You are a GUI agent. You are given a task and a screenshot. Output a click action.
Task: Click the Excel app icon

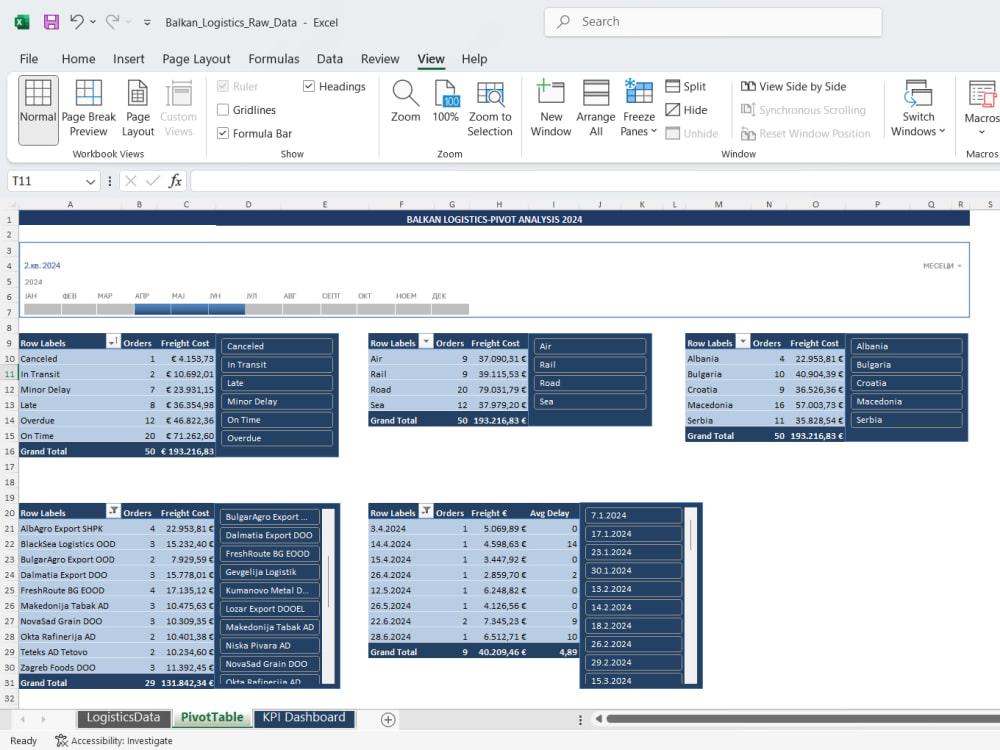[22, 22]
